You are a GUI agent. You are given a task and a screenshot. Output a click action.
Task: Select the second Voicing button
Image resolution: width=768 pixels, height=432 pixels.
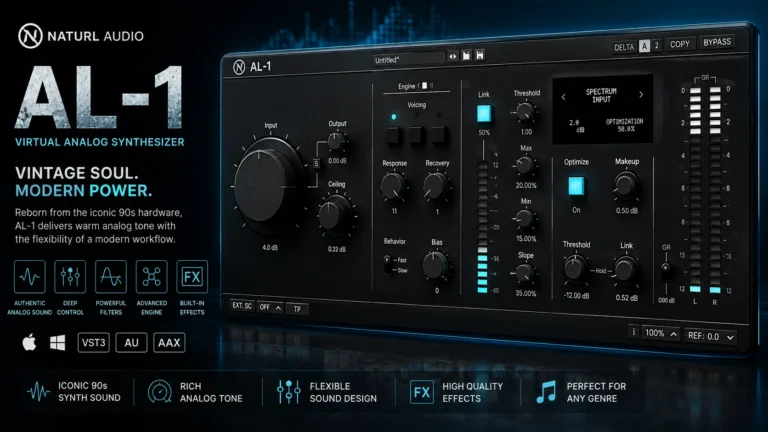(x=416, y=135)
